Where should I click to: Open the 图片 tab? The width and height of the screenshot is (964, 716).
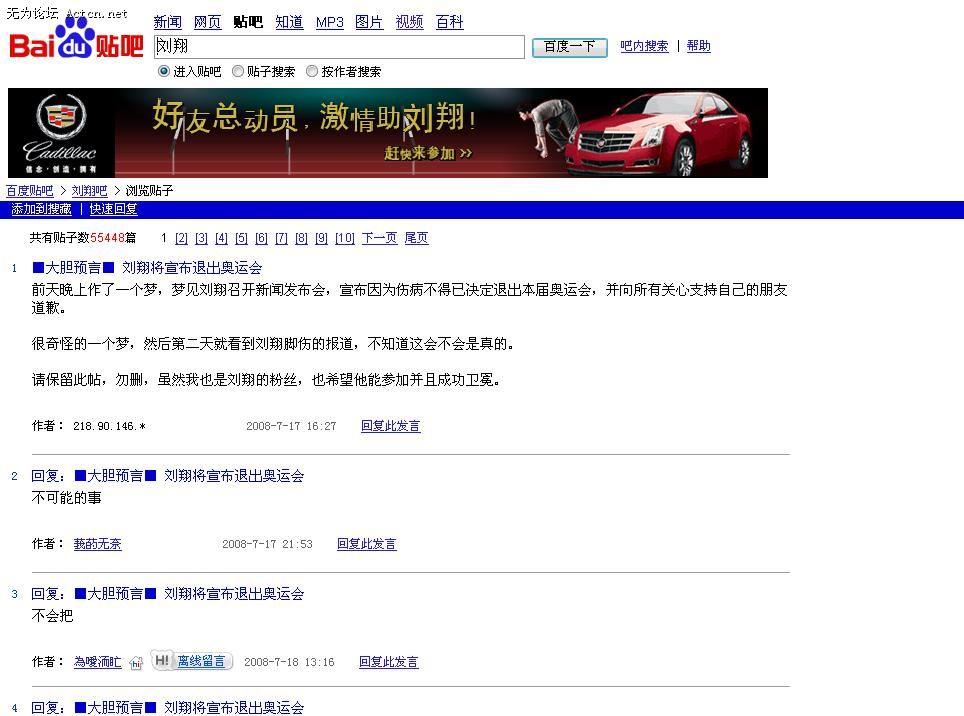(x=369, y=22)
